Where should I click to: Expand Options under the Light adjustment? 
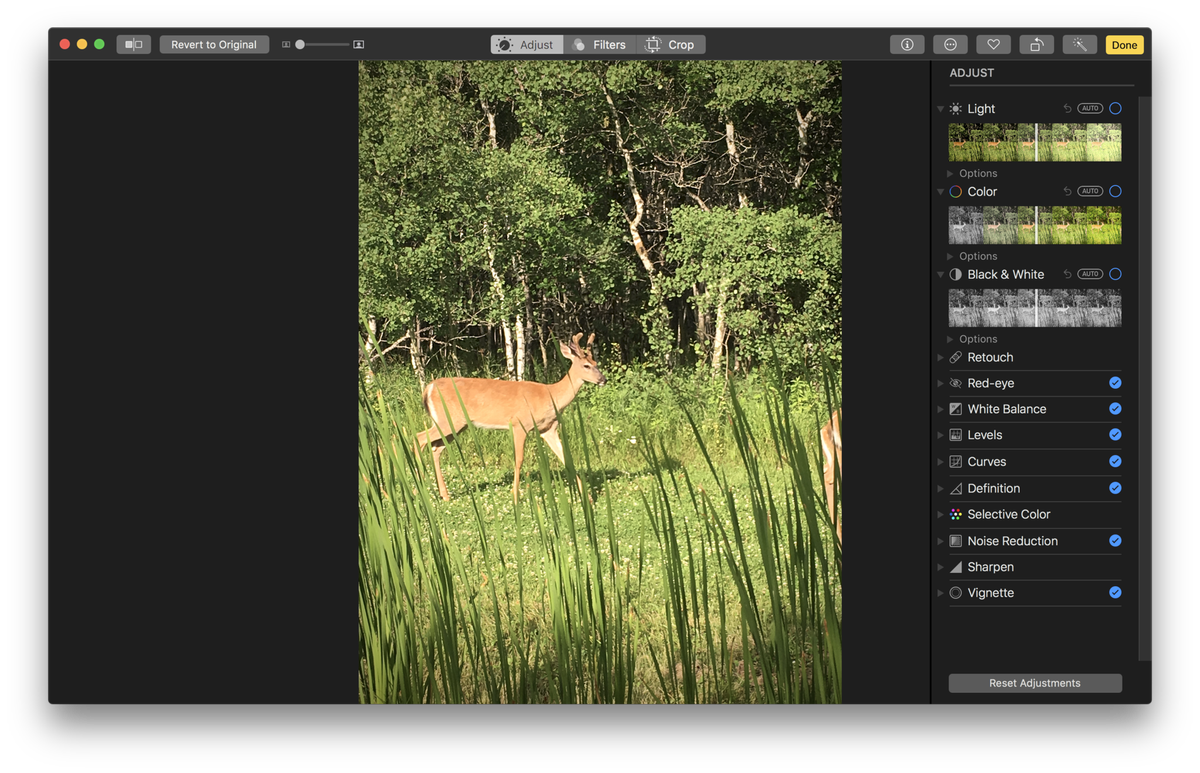(976, 173)
